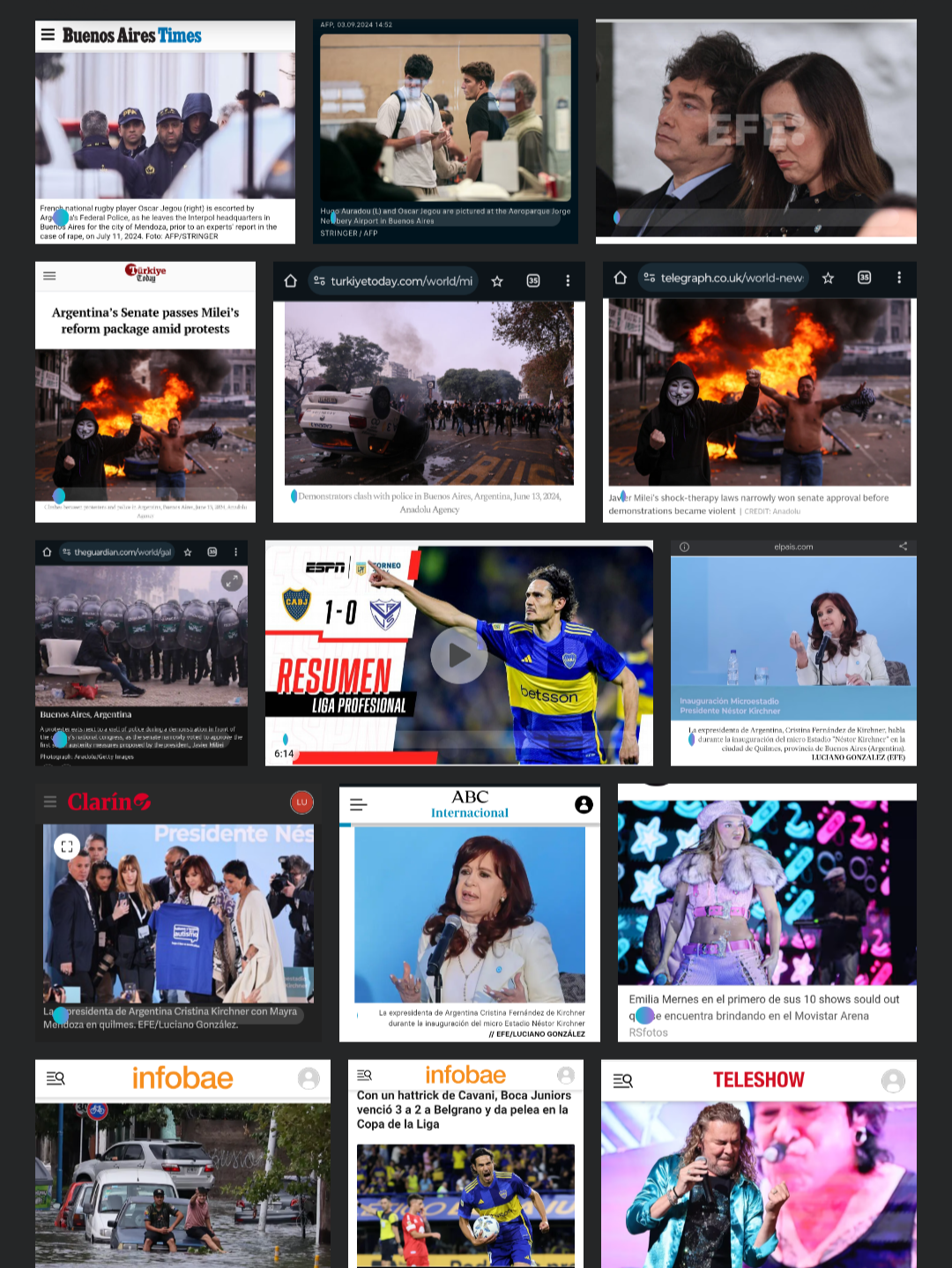This screenshot has height=1268, width=952.
Task: Open the Senate passes Milei's reform package headline
Action: (x=145, y=318)
